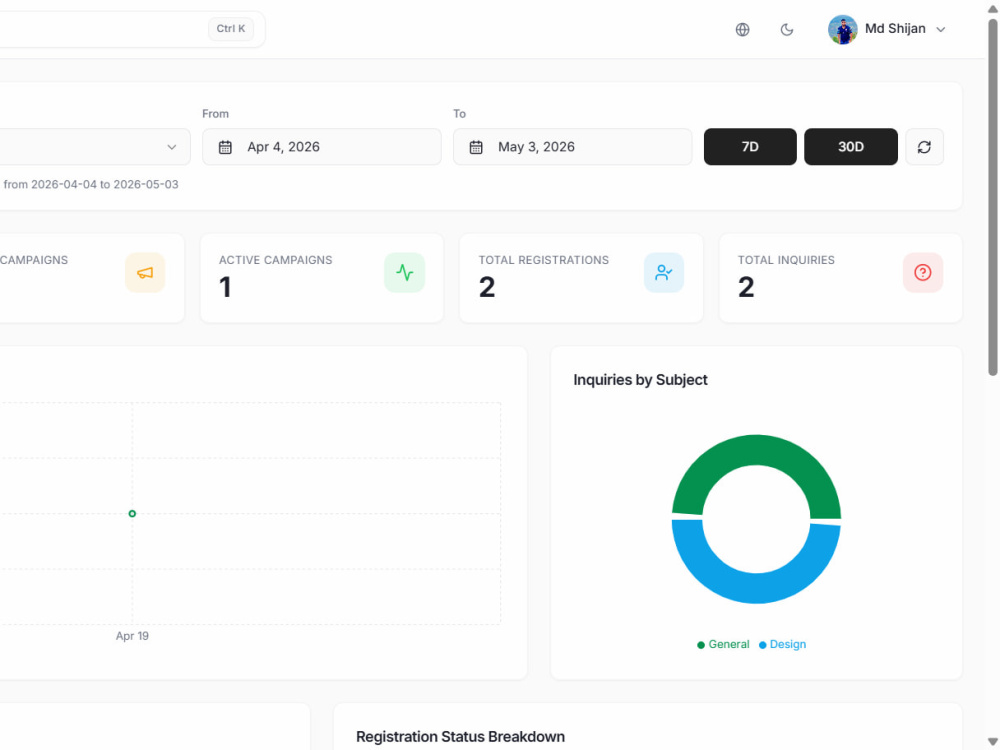Screen dimensions: 1000x750
Task: Select the 30D range button
Action: 851,147
